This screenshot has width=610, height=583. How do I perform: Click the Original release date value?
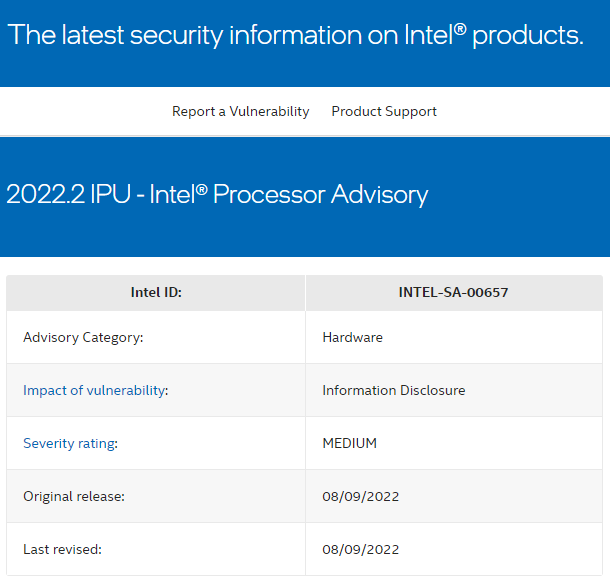pos(361,497)
